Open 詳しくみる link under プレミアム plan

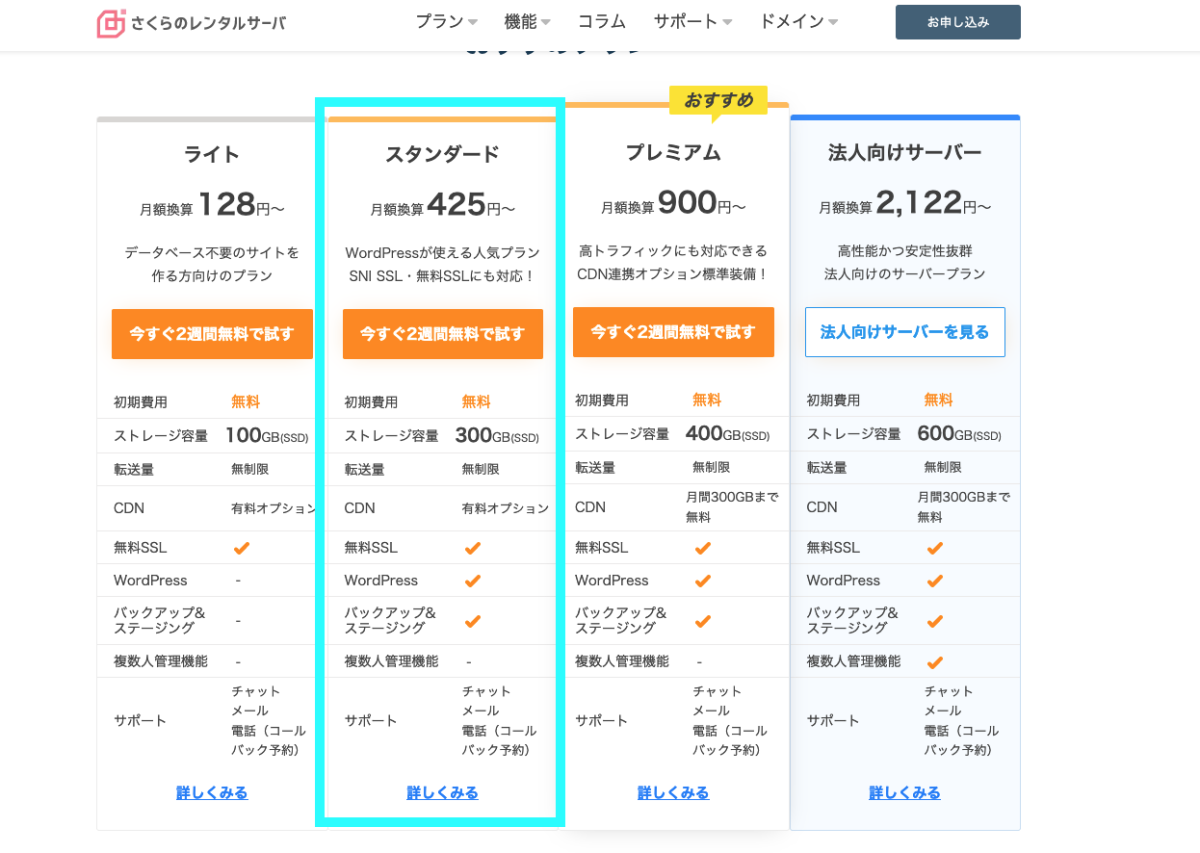(673, 793)
